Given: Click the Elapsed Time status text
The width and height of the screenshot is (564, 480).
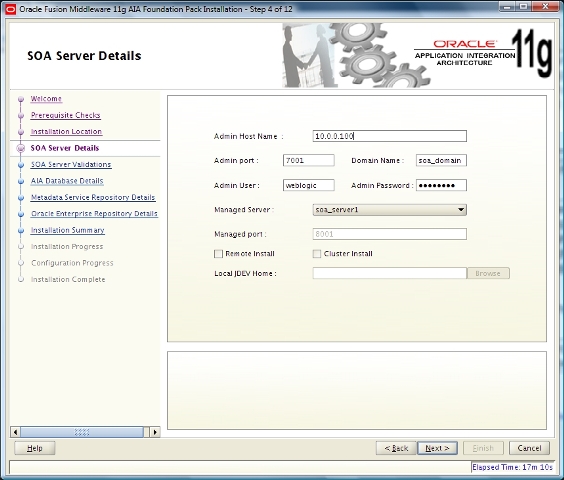Looking at the screenshot, I should click(512, 467).
